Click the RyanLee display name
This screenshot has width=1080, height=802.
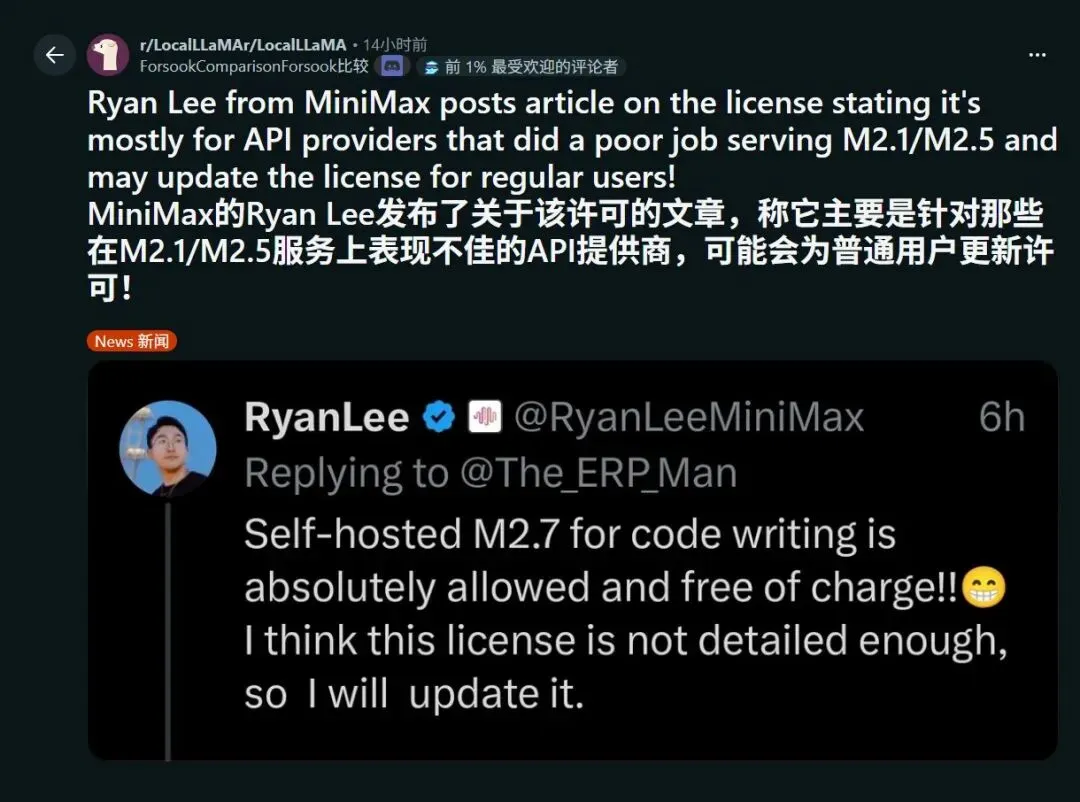click(x=326, y=417)
